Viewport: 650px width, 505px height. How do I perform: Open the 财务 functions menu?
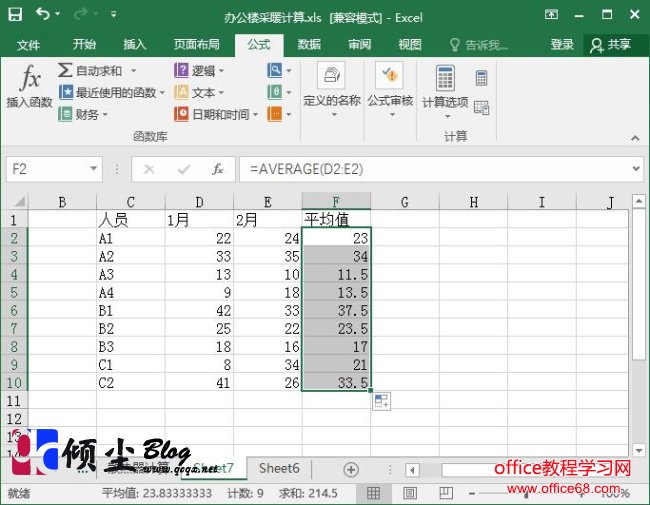[83, 114]
